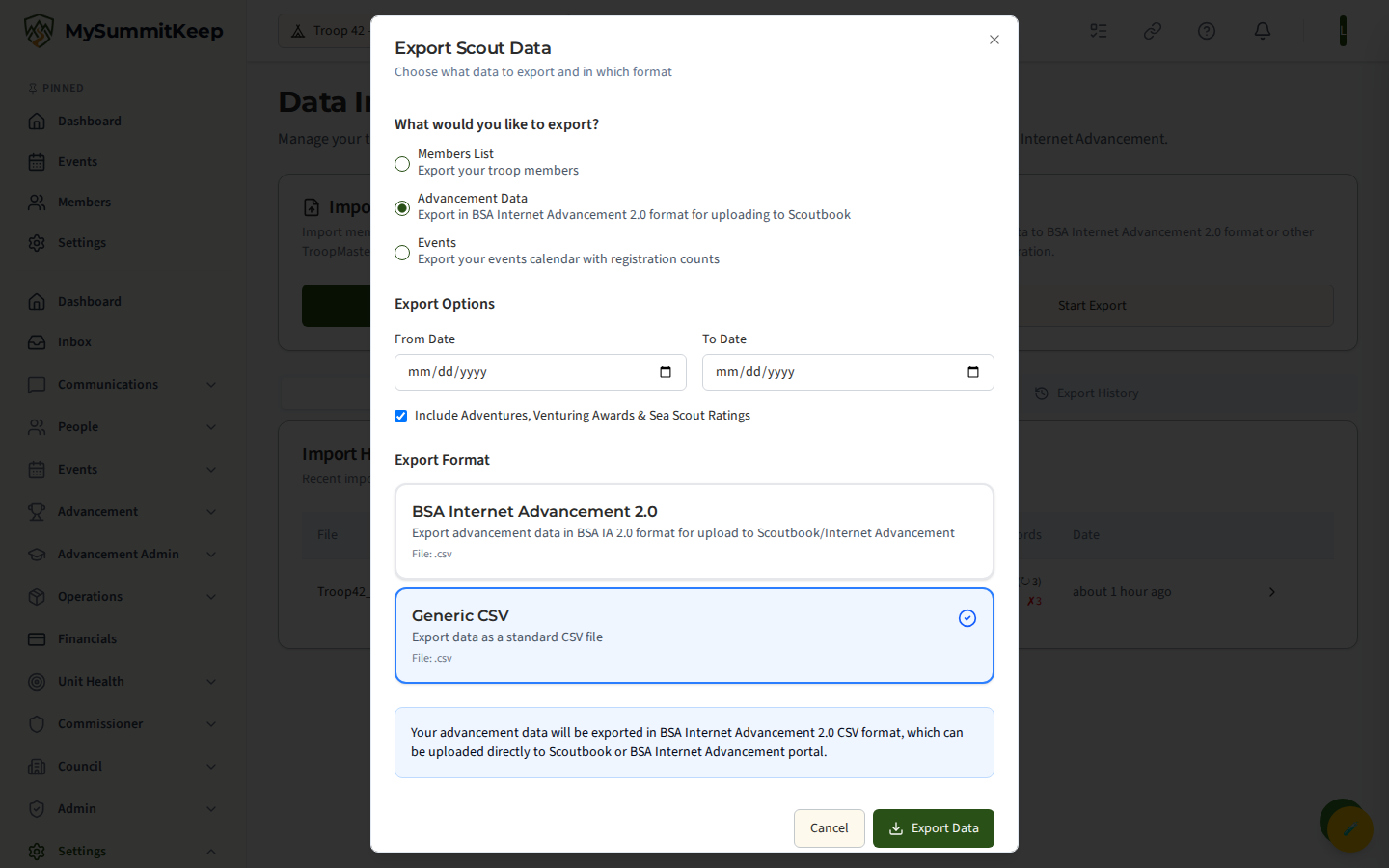1389x868 pixels.
Task: Click the checklist icon in top bar
Action: point(1099,31)
